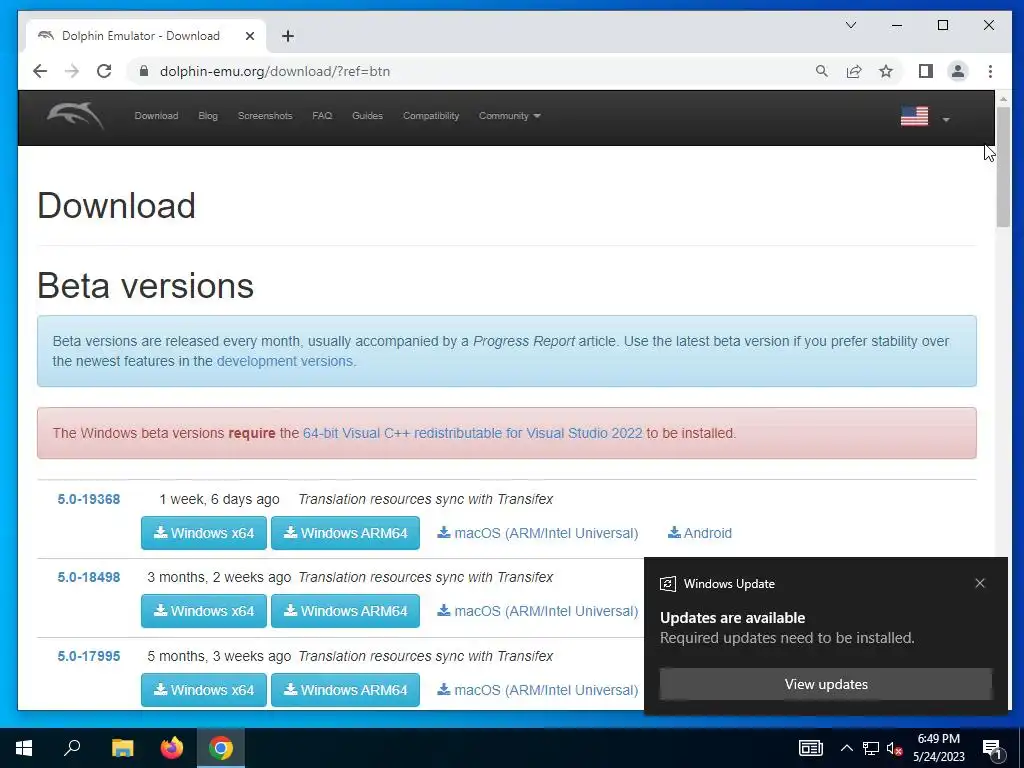The image size is (1024, 768).
Task: Download Windows x64 build for 5.0-17995
Action: [204, 690]
